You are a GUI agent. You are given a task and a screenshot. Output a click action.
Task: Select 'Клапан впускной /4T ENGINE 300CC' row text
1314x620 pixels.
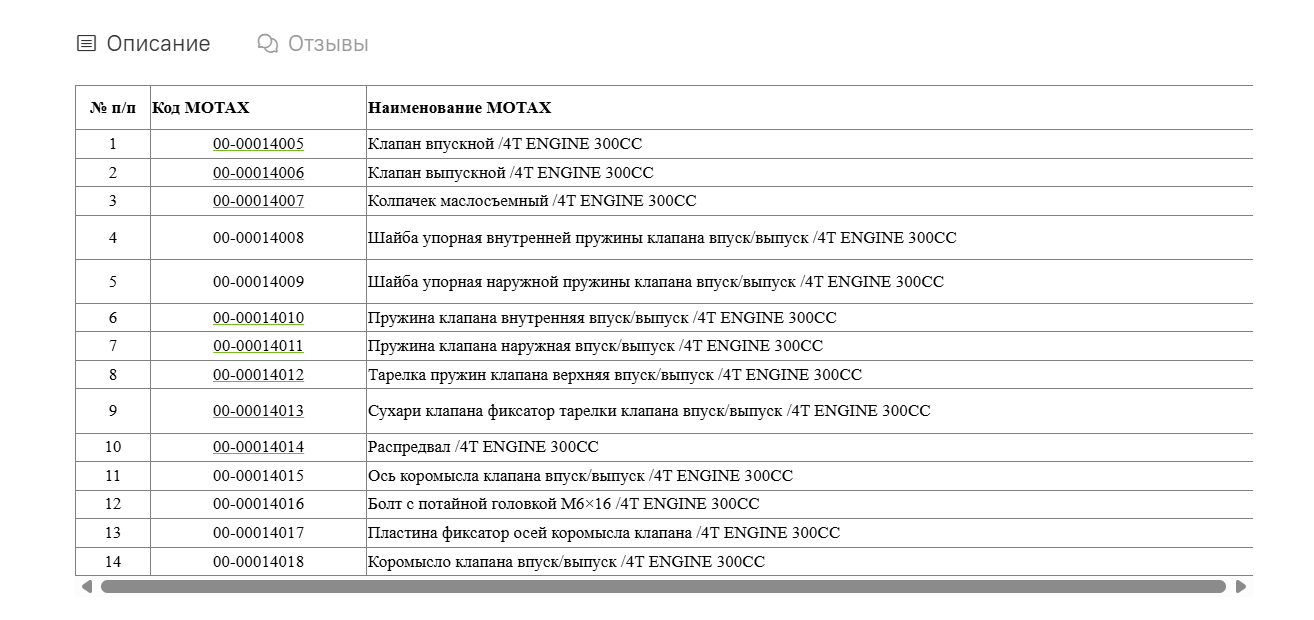505,144
